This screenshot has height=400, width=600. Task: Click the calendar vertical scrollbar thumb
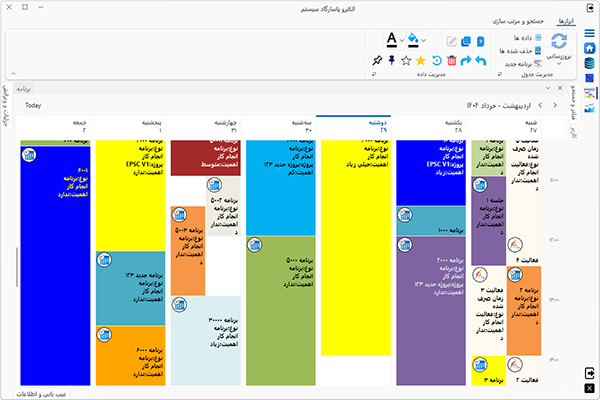point(17,267)
